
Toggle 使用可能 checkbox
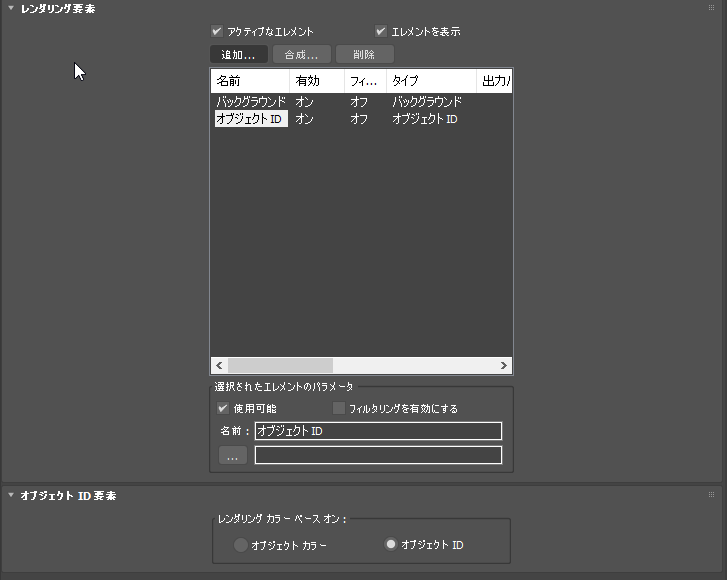coord(223,408)
